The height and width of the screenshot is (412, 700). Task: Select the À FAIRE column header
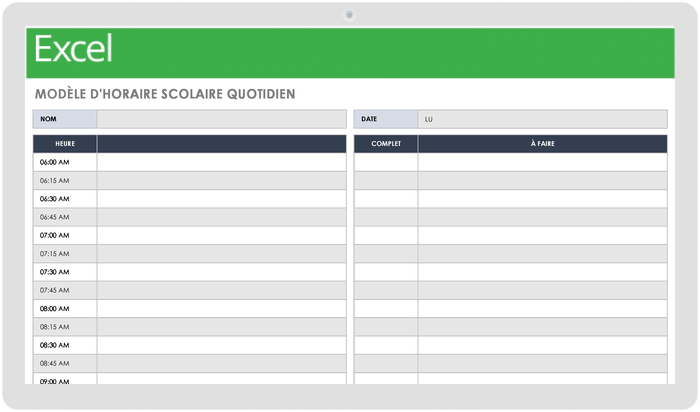[542, 144]
